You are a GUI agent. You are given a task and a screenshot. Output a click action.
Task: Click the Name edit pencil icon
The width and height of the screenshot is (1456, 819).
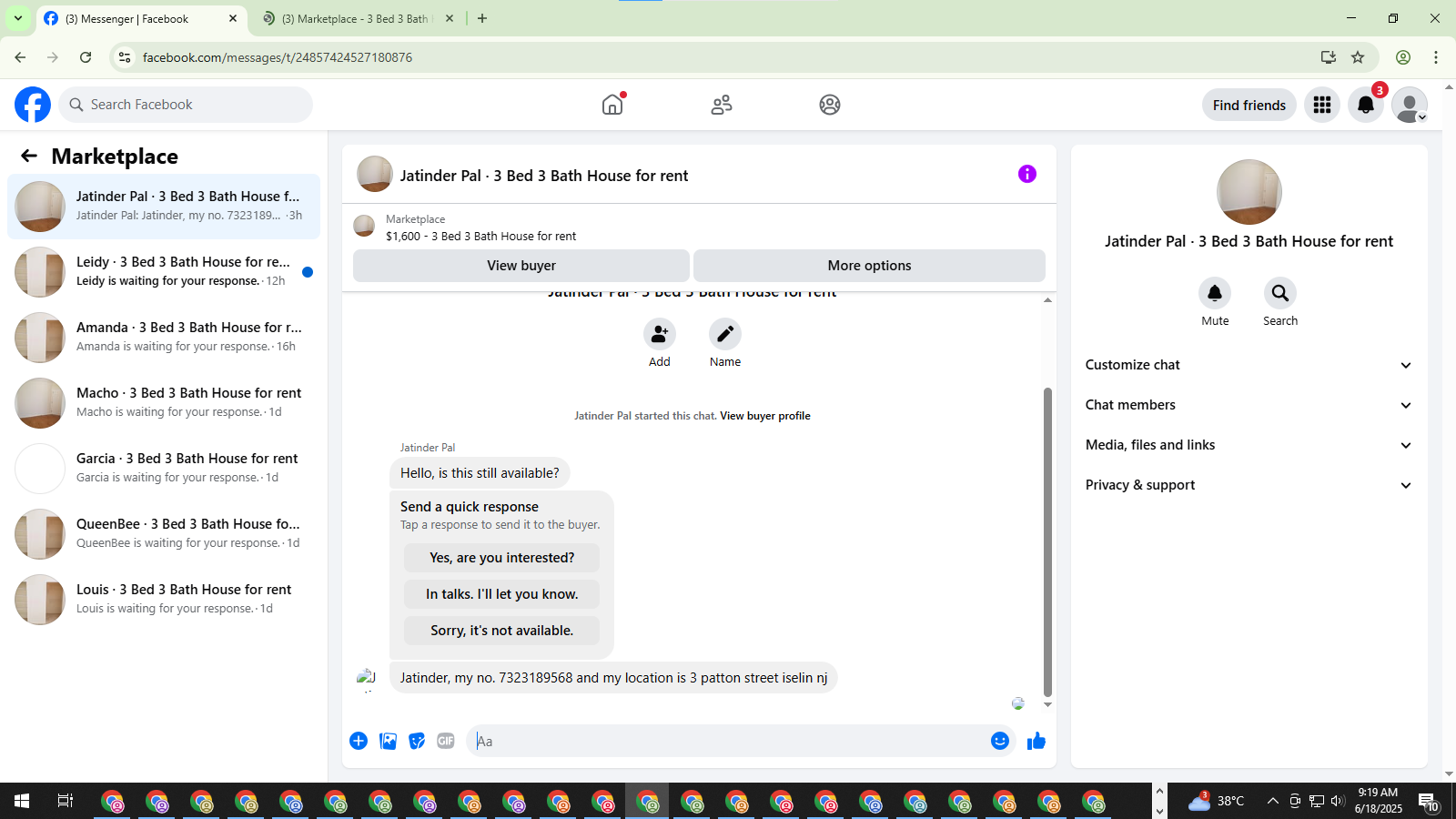click(725, 334)
